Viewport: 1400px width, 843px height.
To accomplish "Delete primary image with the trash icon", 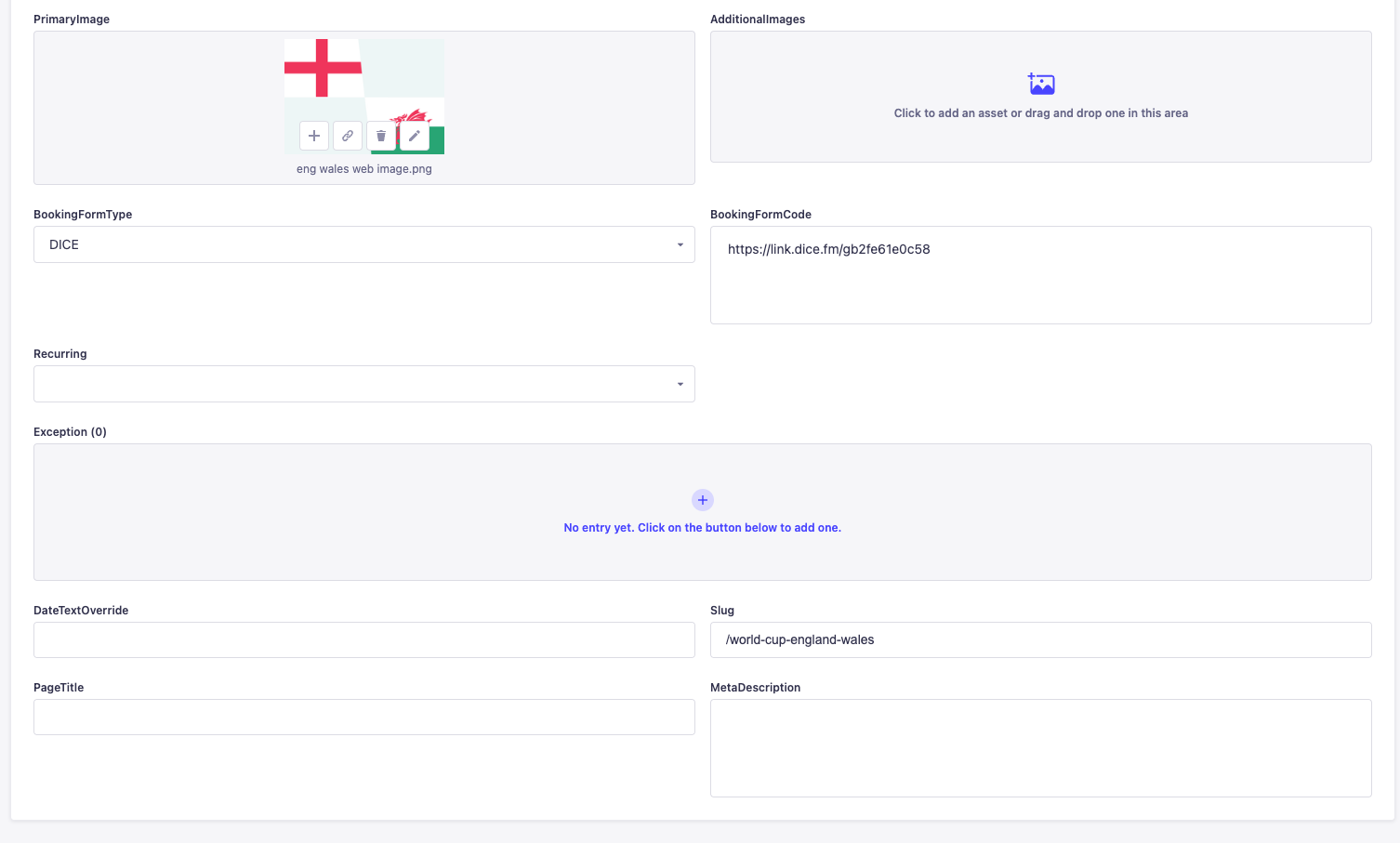I will tap(381, 136).
